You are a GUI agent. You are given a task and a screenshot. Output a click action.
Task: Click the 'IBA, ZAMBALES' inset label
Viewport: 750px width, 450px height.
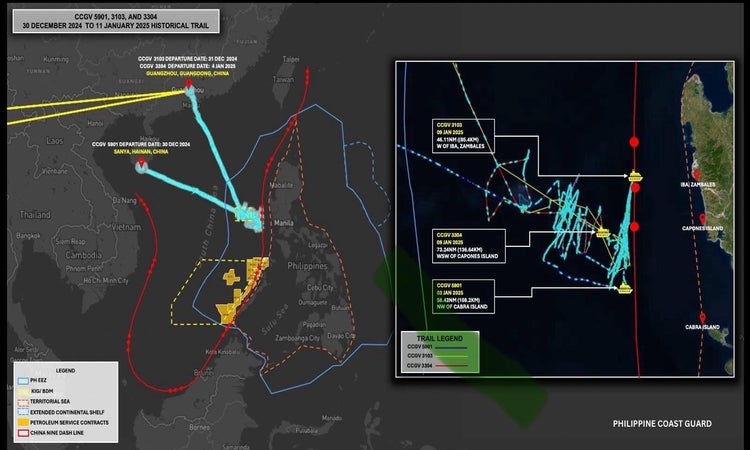point(698,185)
